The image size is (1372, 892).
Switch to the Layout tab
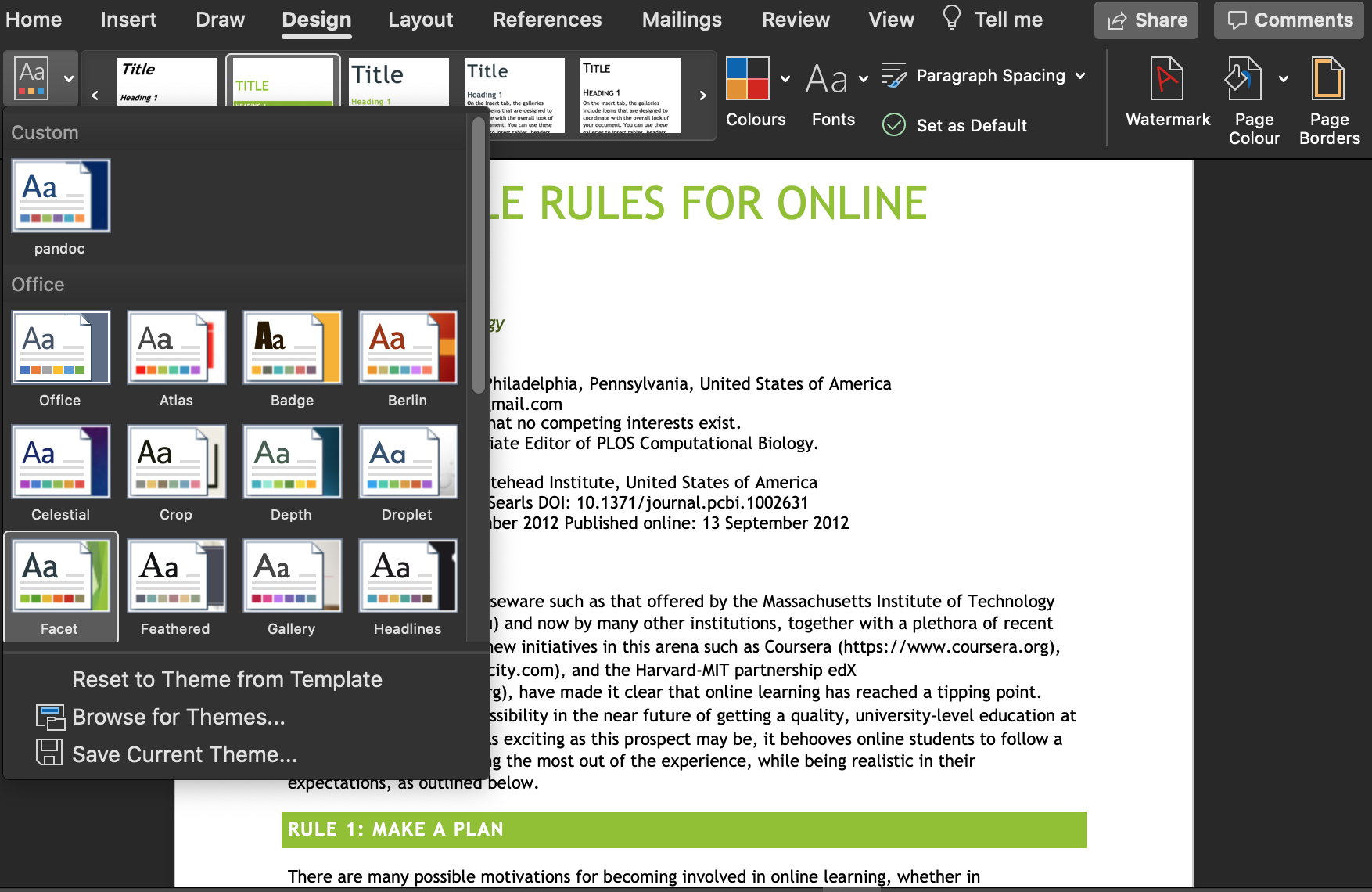(x=420, y=20)
